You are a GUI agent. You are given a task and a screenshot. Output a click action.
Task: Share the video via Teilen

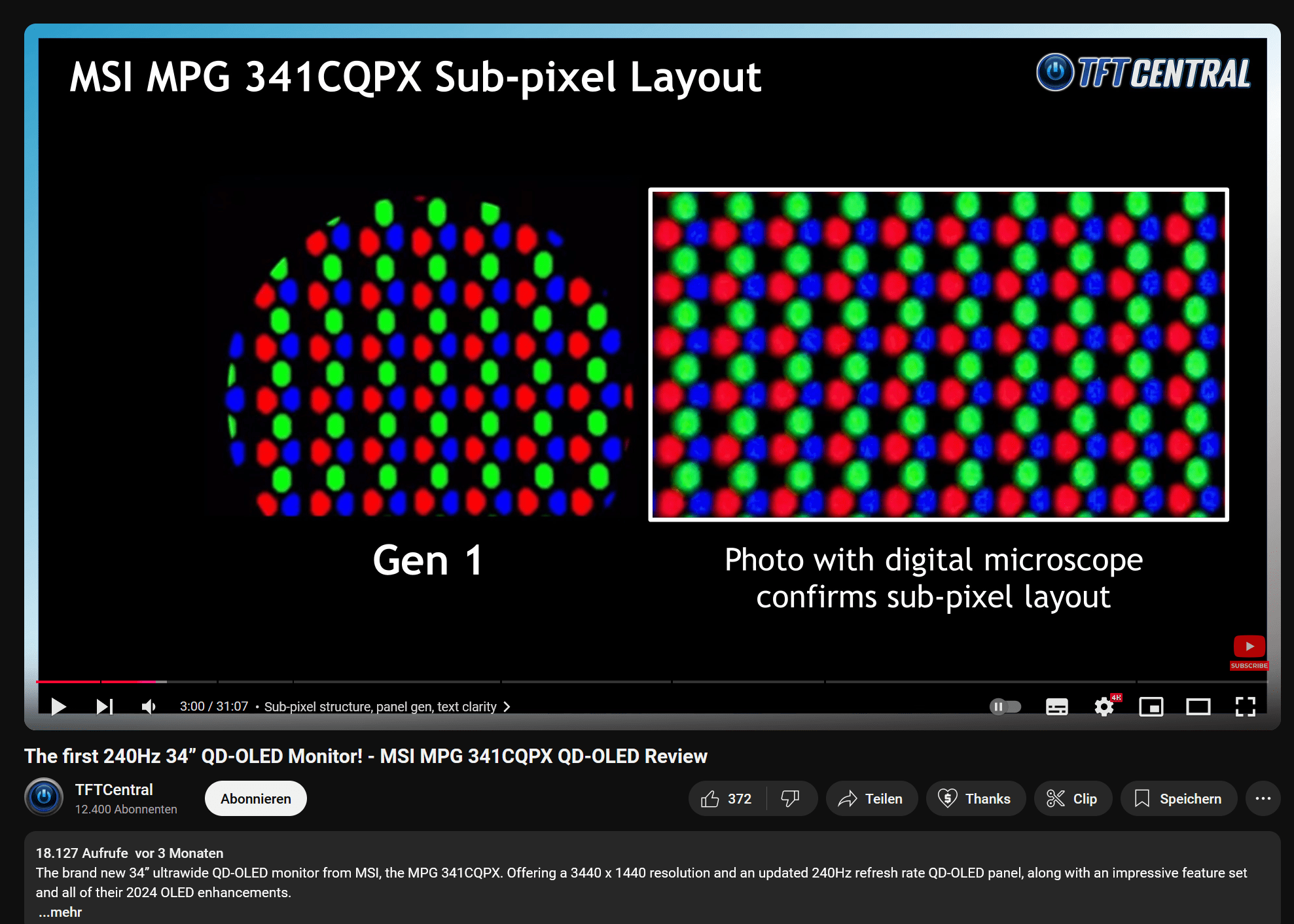(872, 798)
